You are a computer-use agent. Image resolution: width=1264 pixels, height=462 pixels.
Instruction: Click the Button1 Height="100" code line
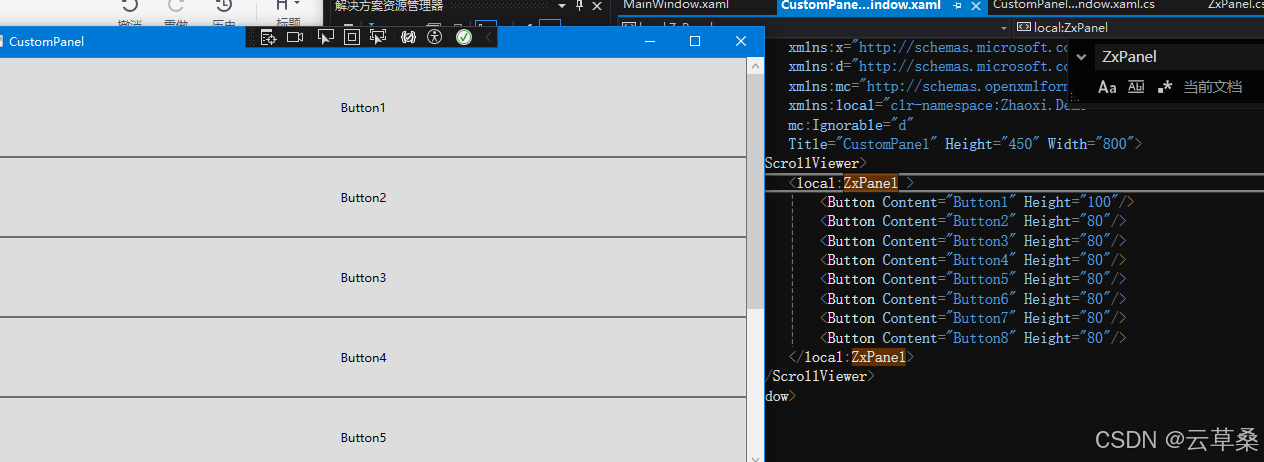978,202
